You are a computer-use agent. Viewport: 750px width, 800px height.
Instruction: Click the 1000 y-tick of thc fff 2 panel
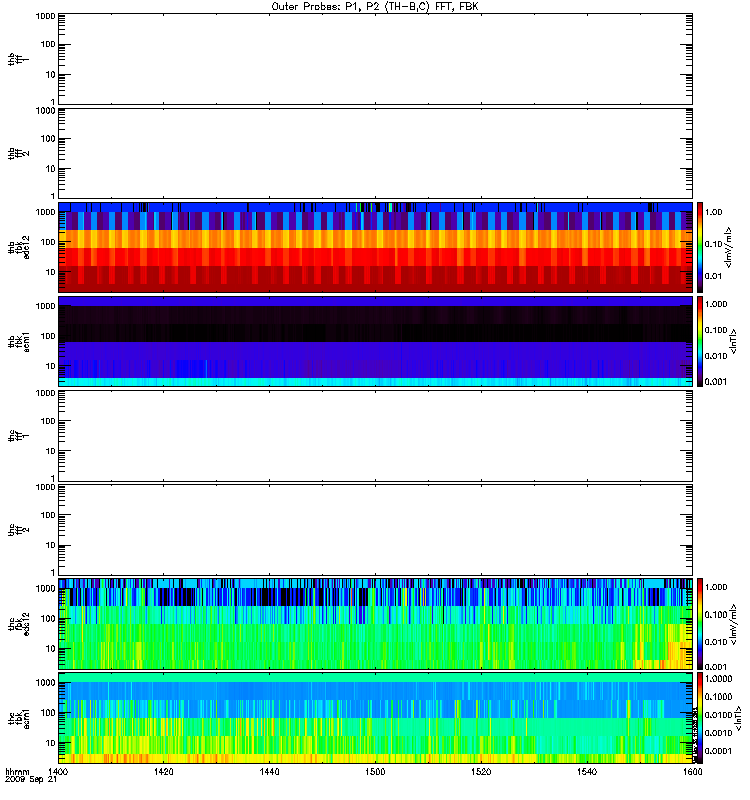(x=45, y=487)
